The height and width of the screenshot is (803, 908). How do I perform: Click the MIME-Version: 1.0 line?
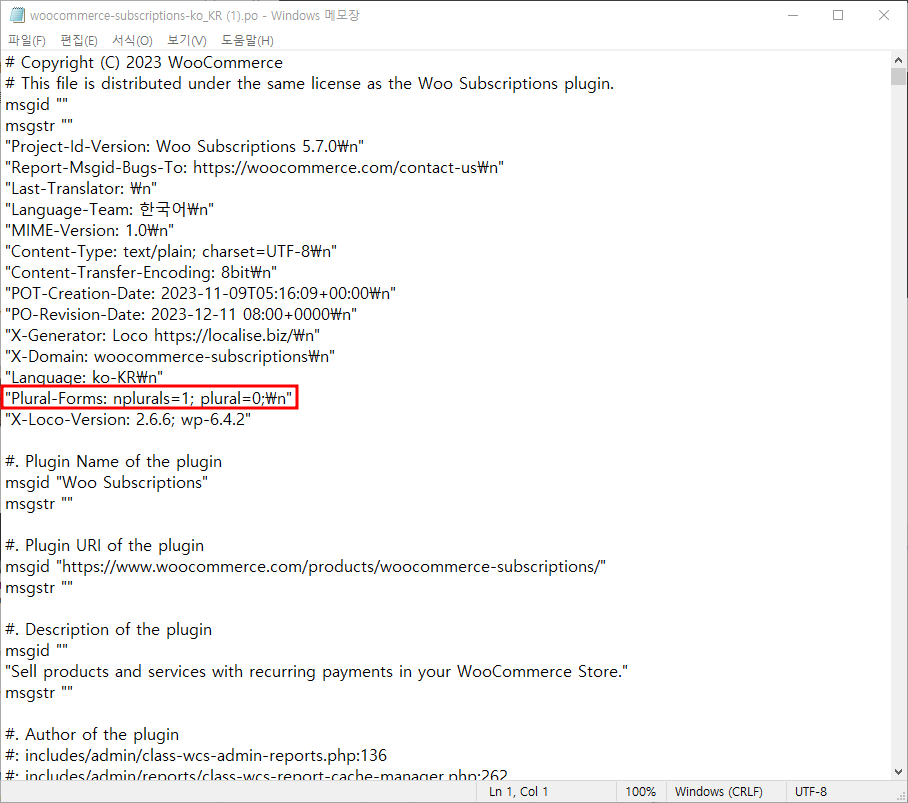(90, 230)
